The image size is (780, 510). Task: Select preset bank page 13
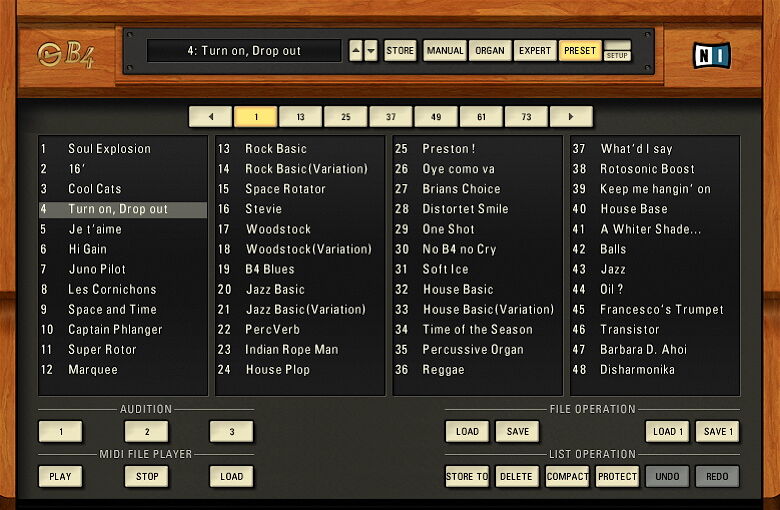pos(300,117)
